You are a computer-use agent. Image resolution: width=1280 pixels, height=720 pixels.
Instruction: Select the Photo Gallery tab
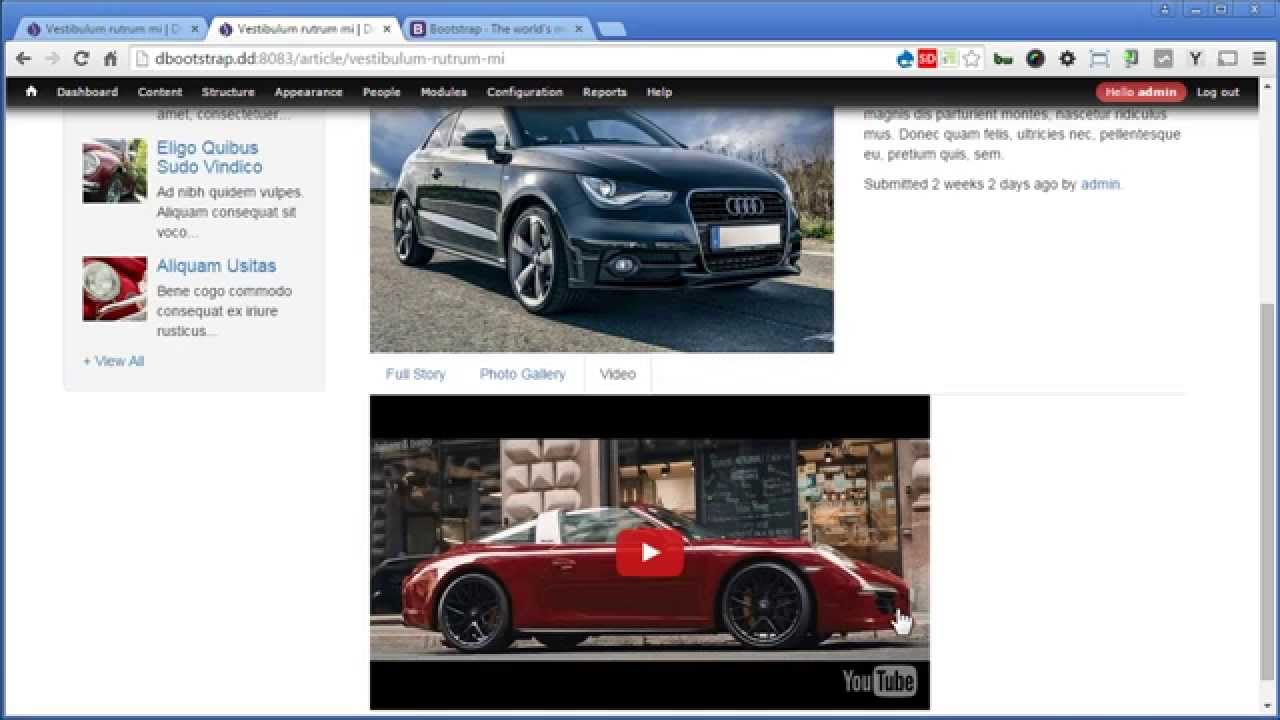522,374
